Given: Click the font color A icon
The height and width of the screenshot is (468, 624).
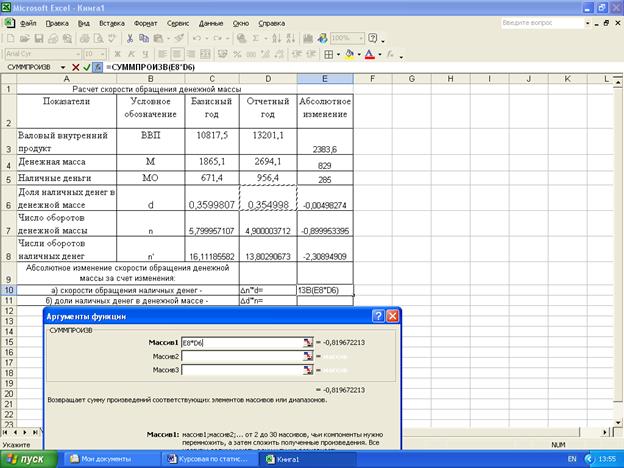Looking at the screenshot, I should tap(368, 53).
